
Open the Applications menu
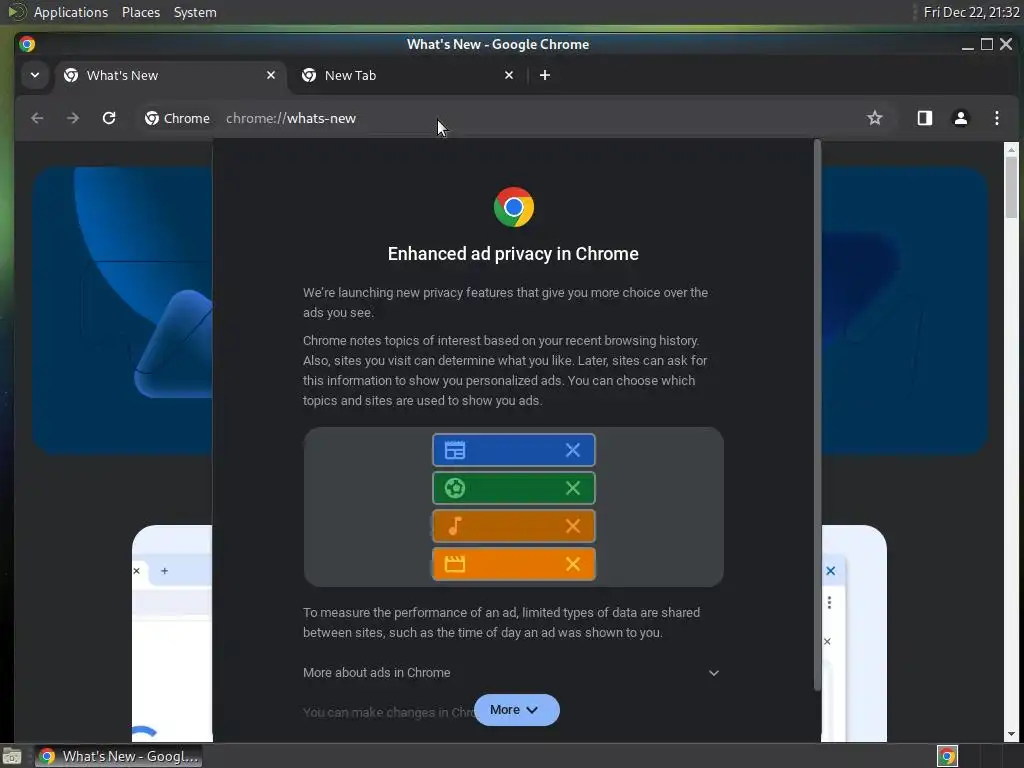pyautogui.click(x=71, y=12)
